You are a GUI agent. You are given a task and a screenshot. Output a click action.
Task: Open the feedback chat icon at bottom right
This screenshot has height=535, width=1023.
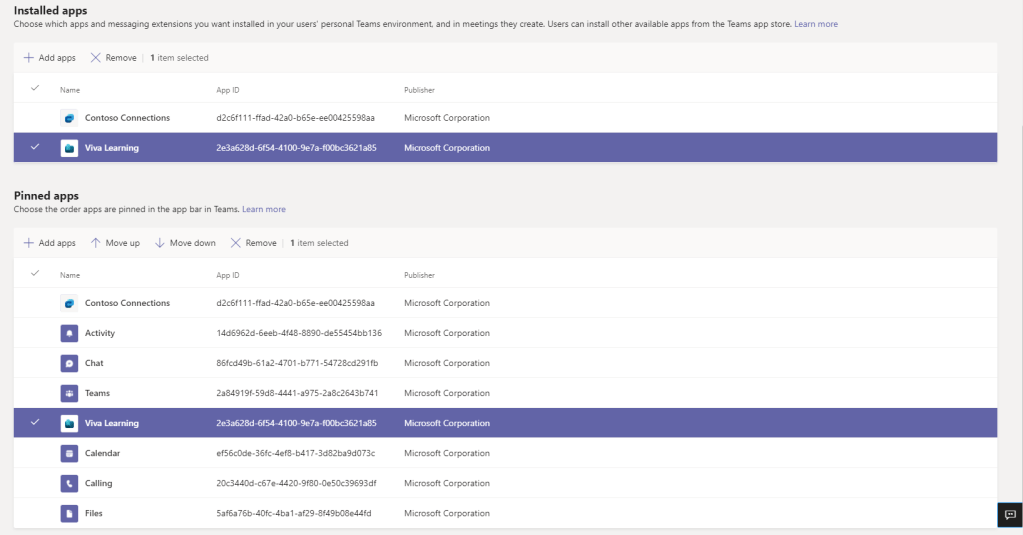click(1009, 514)
